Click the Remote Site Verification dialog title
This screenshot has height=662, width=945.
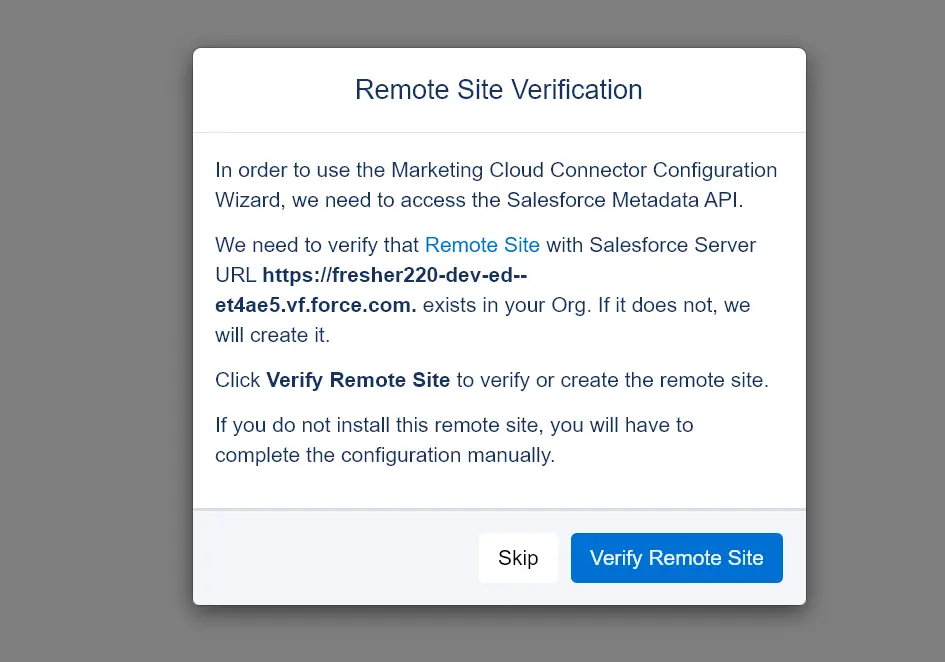coord(498,90)
